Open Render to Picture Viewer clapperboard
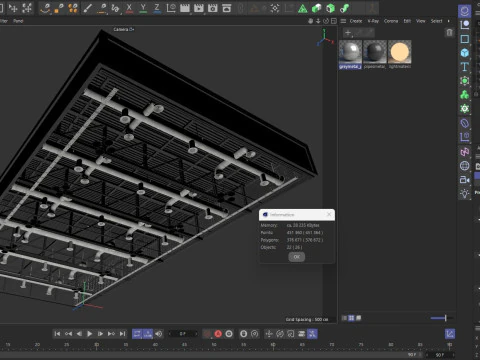This screenshot has height=360, width=480. (x=199, y=8)
